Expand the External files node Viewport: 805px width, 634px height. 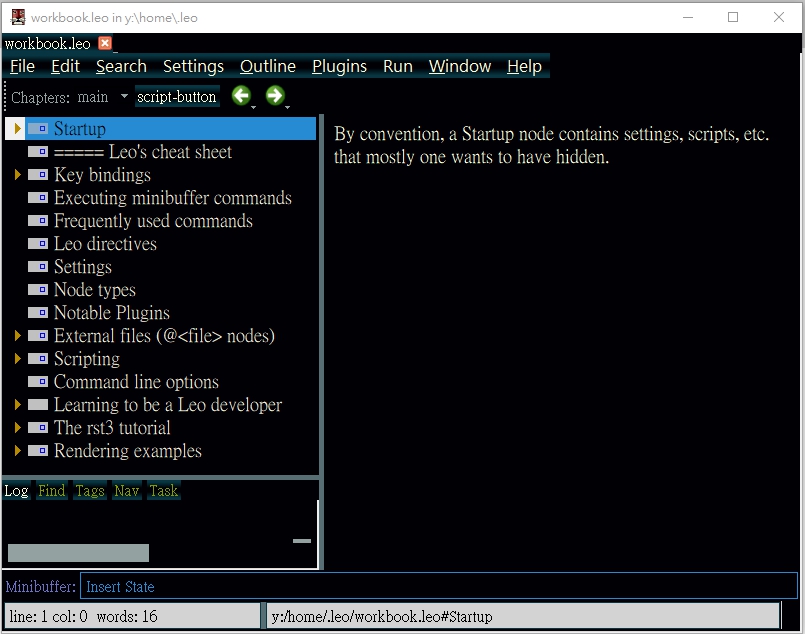[17, 336]
